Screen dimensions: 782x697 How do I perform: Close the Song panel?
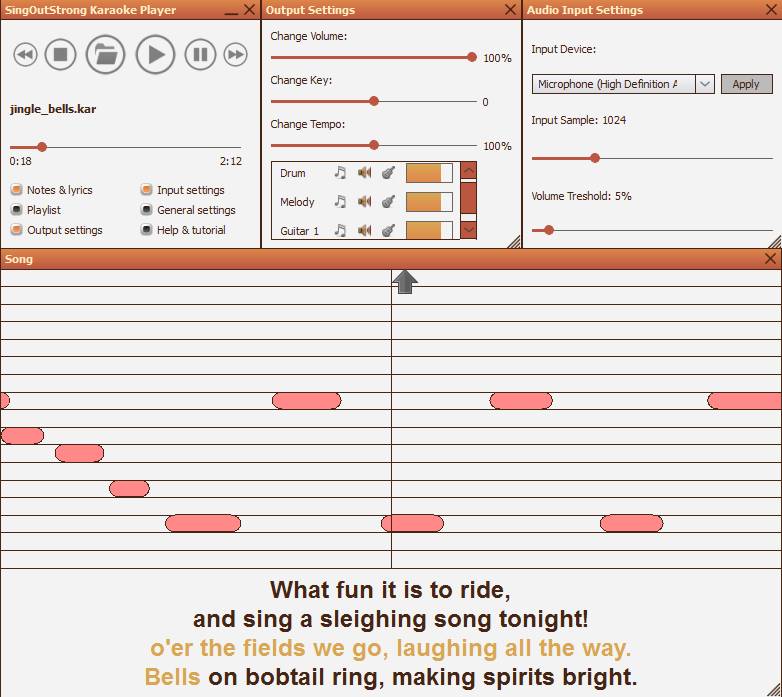click(x=771, y=258)
